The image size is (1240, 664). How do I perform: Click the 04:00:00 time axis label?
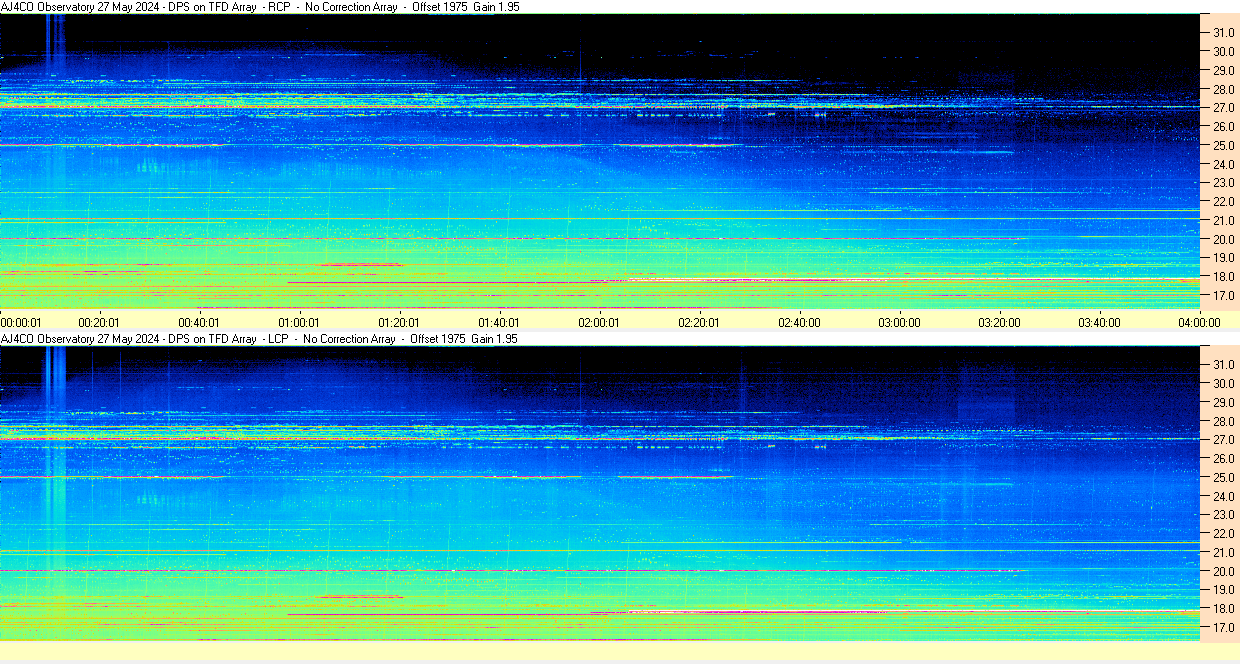coord(1199,322)
